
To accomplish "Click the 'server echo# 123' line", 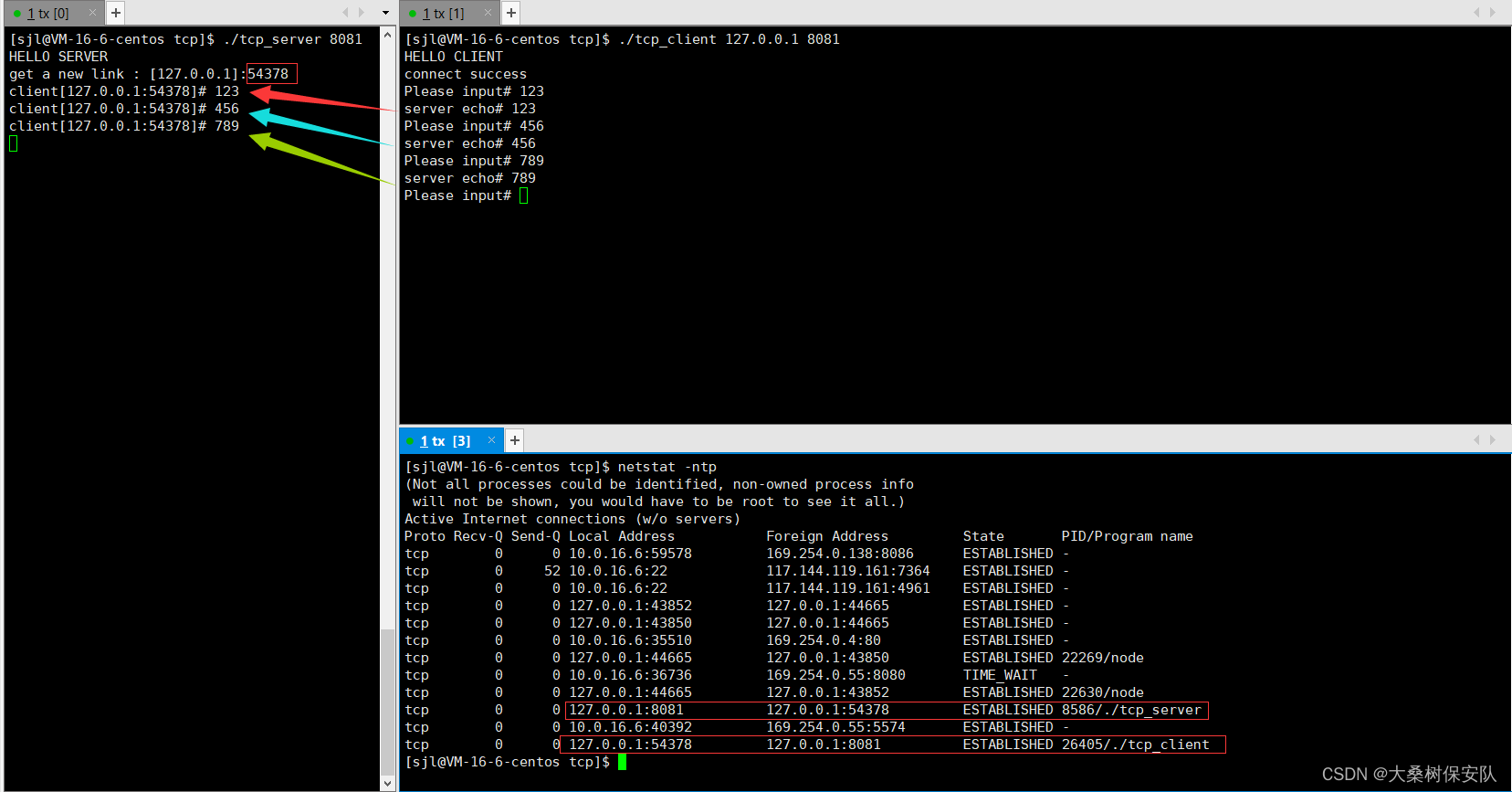I will (470, 109).
